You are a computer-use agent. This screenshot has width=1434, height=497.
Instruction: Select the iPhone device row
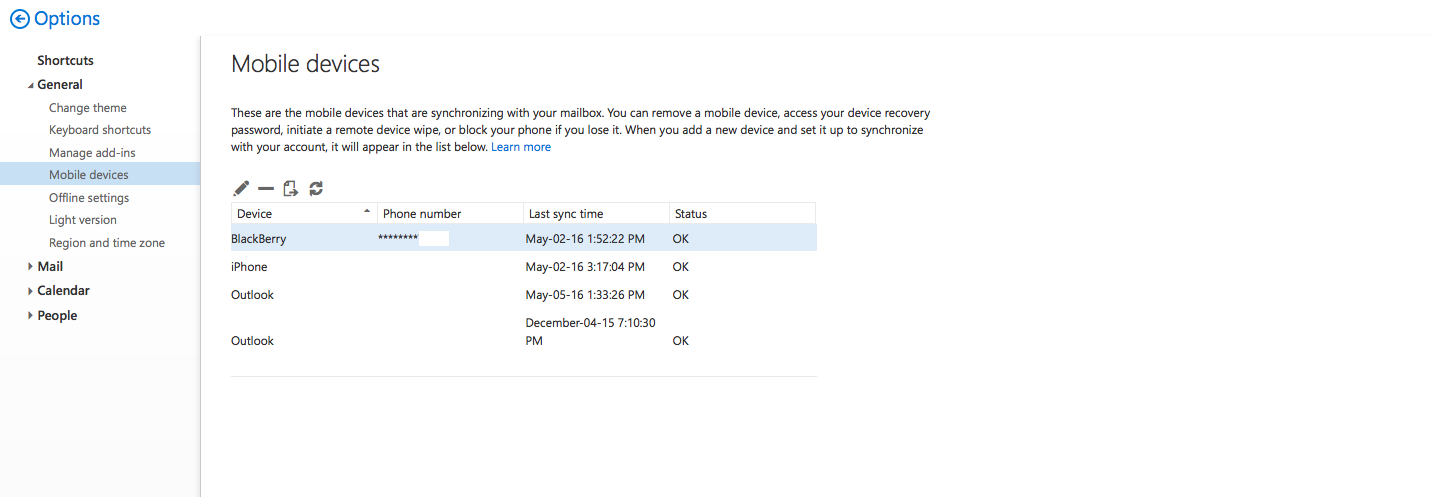click(x=249, y=267)
